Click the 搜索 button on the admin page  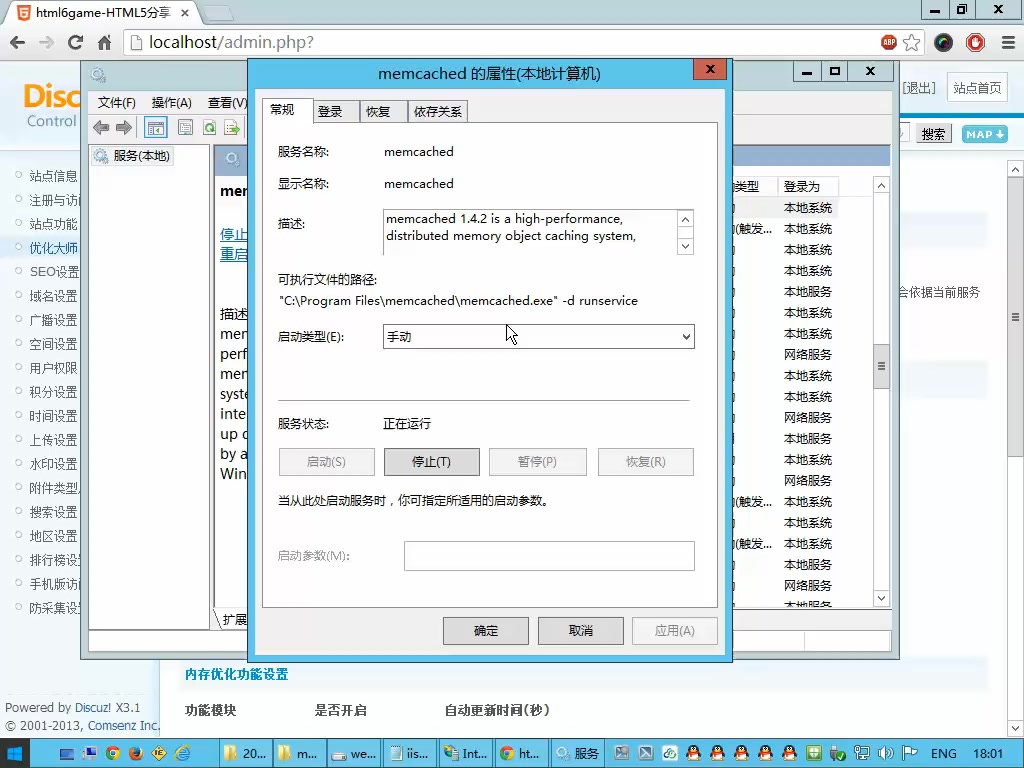click(x=933, y=134)
